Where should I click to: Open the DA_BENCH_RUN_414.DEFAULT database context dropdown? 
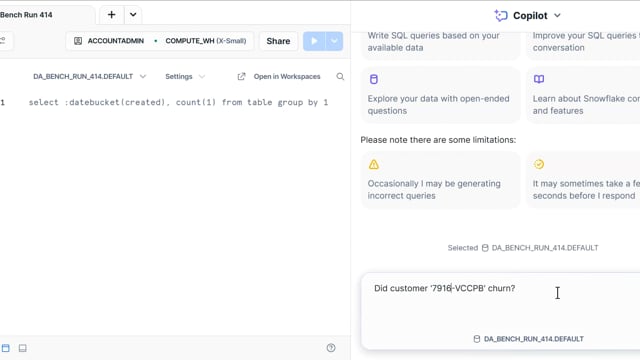tap(89, 76)
